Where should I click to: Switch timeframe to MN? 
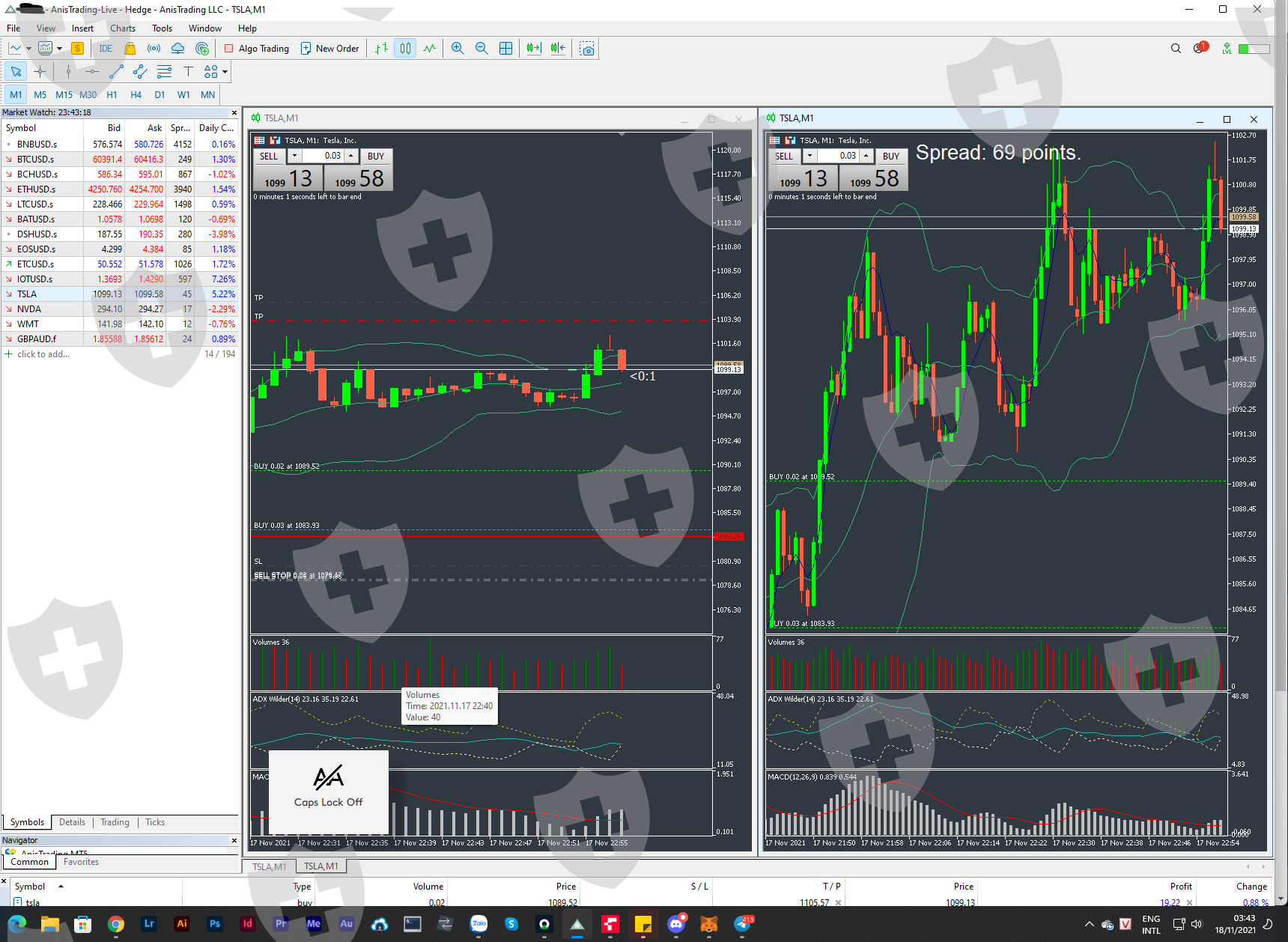(207, 95)
